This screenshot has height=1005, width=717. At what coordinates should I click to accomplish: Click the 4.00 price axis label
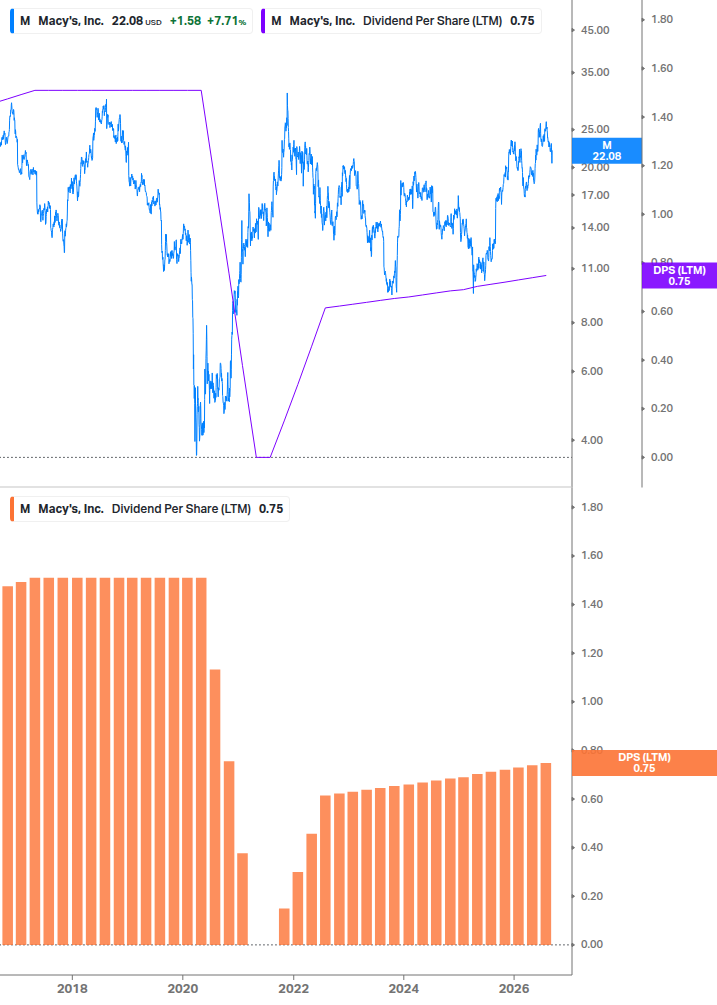[592, 440]
